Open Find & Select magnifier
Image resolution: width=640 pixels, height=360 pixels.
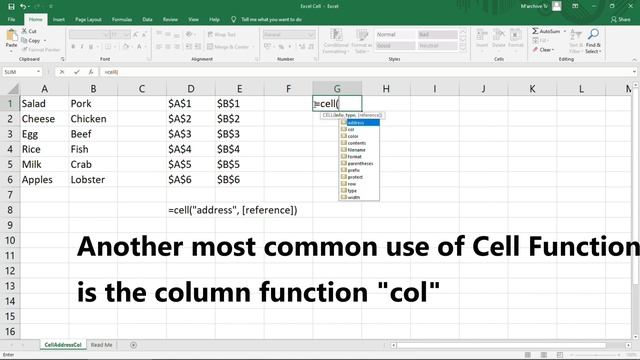click(x=593, y=34)
